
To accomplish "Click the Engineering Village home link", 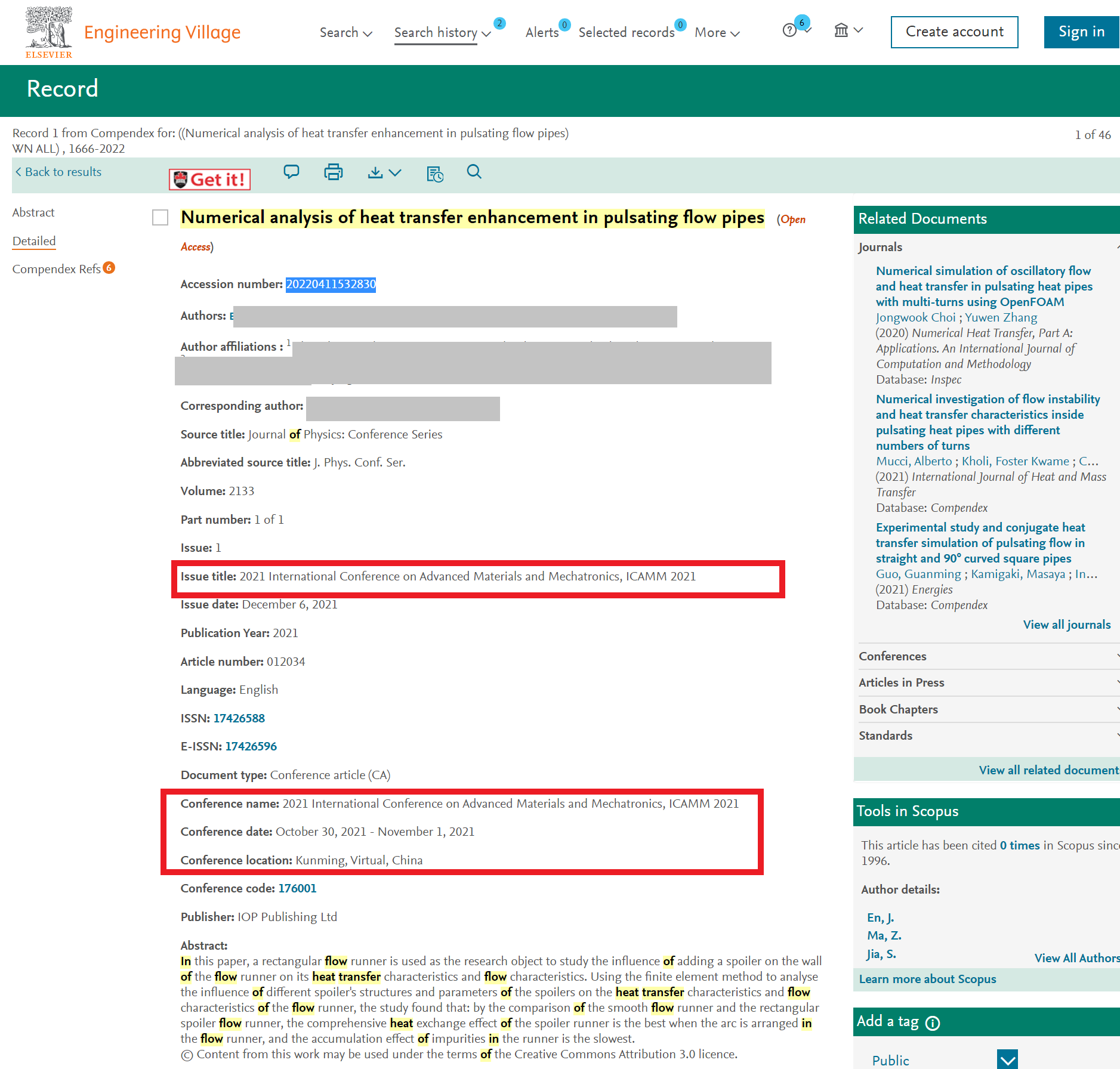I will pyautogui.click(x=162, y=32).
